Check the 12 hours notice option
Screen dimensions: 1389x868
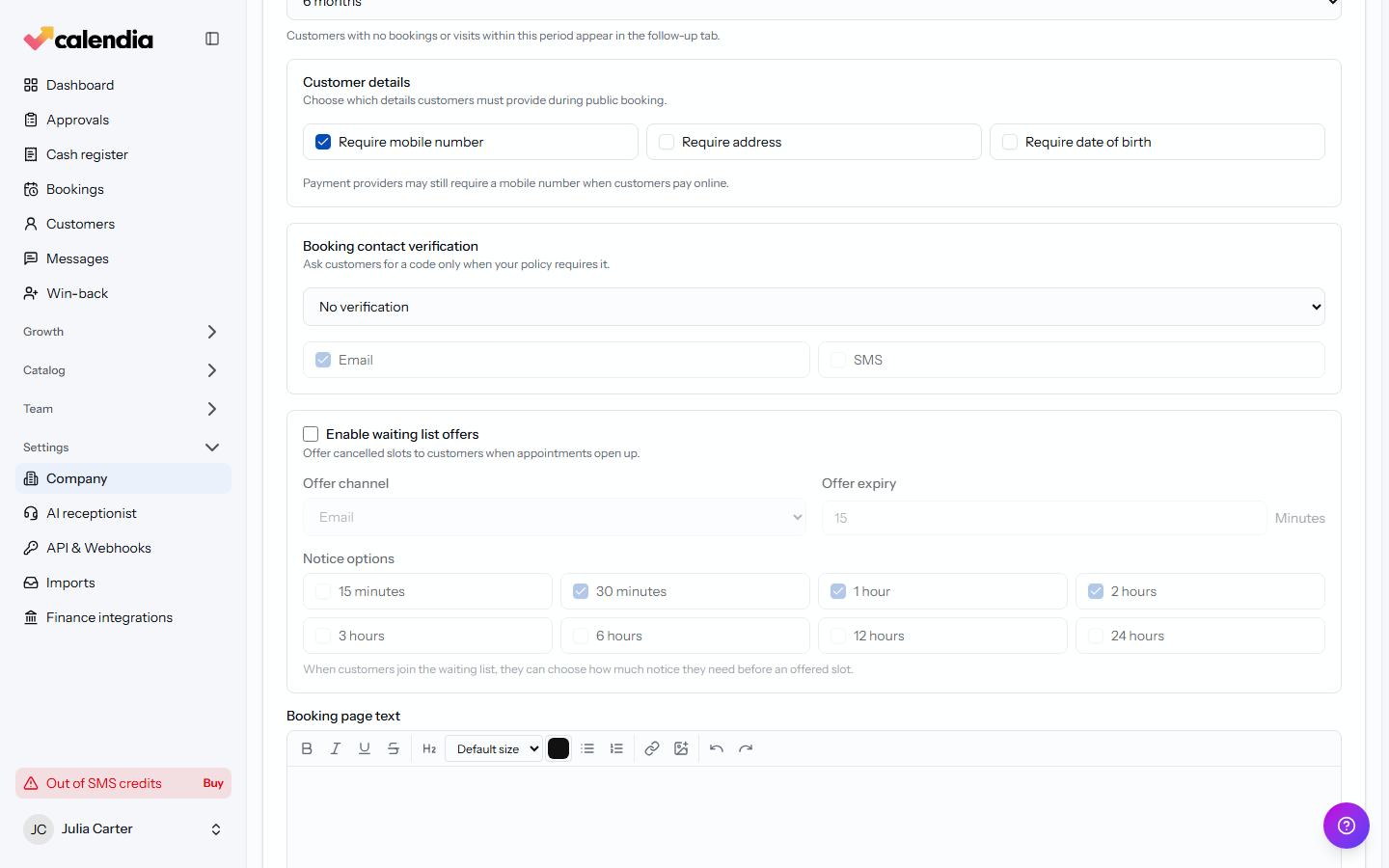tap(838, 636)
